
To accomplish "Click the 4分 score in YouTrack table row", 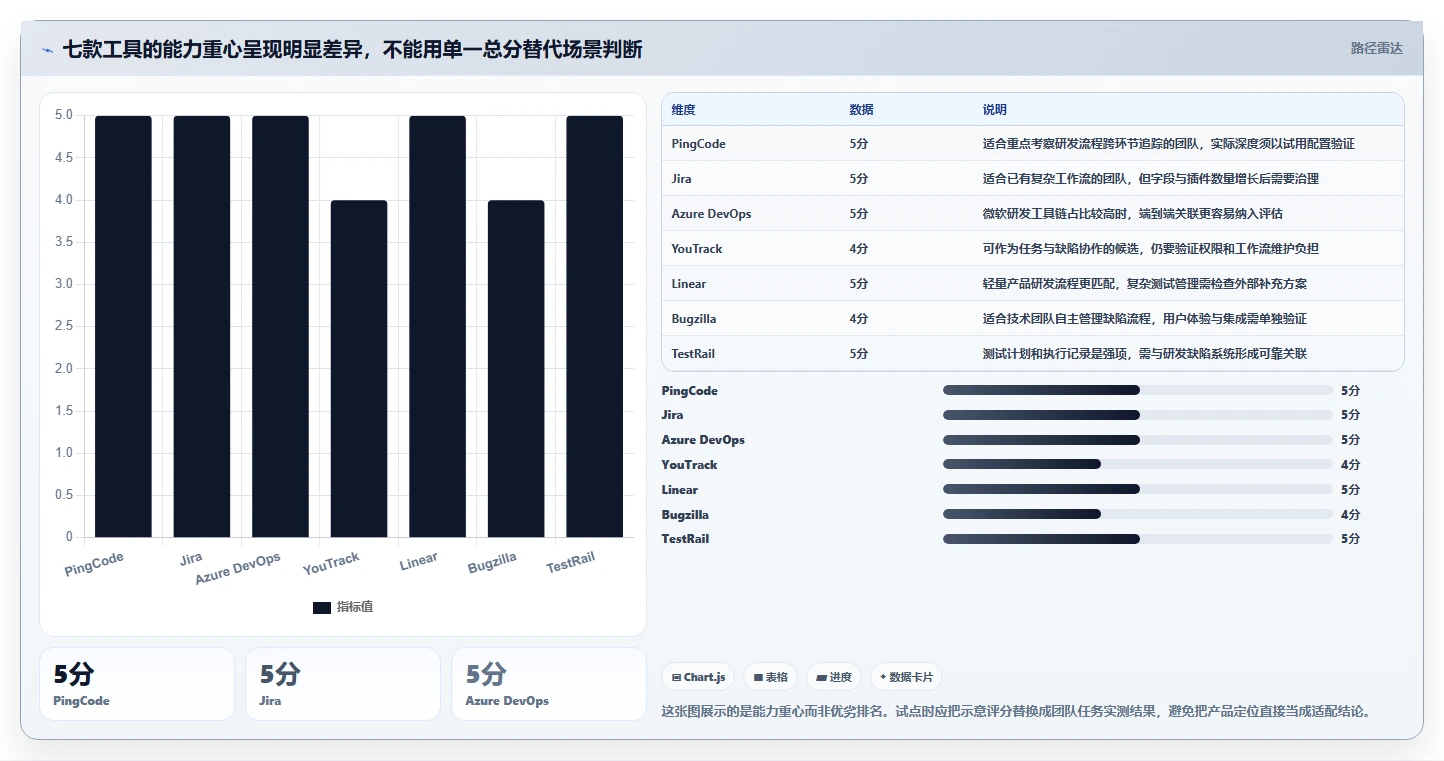I will pos(858,249).
